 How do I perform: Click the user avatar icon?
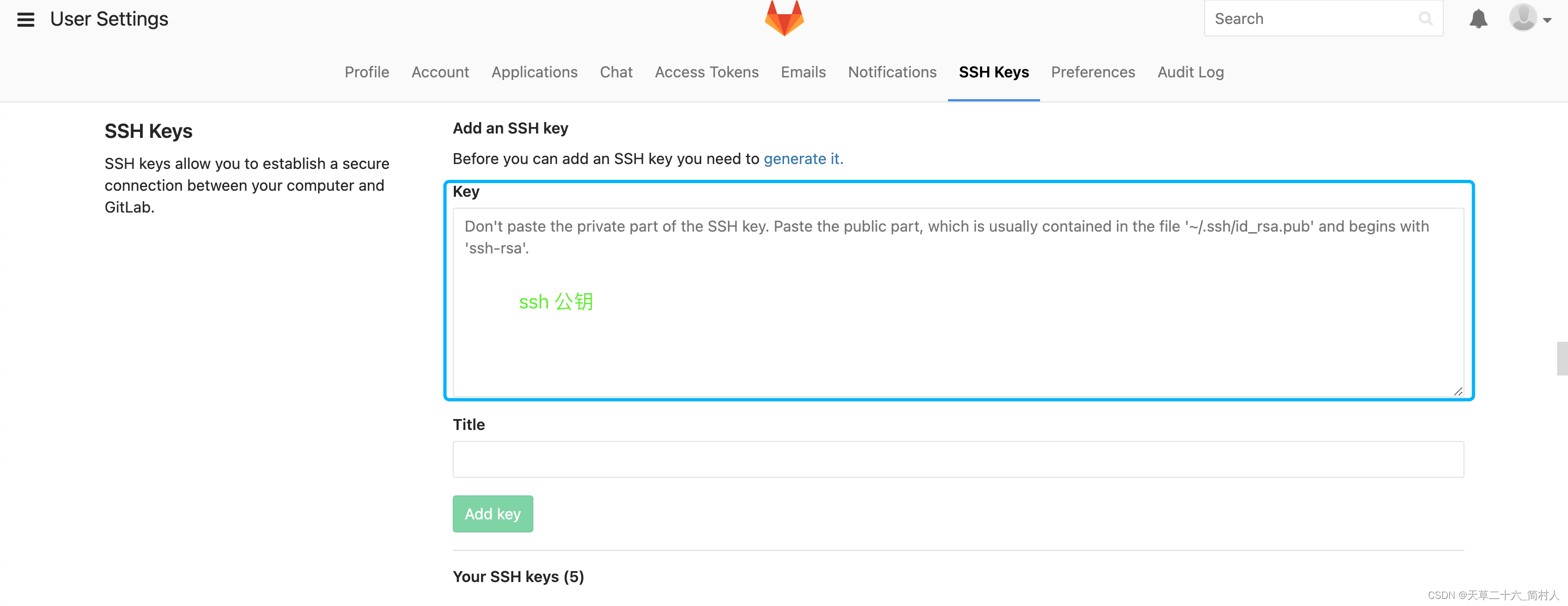click(x=1523, y=19)
